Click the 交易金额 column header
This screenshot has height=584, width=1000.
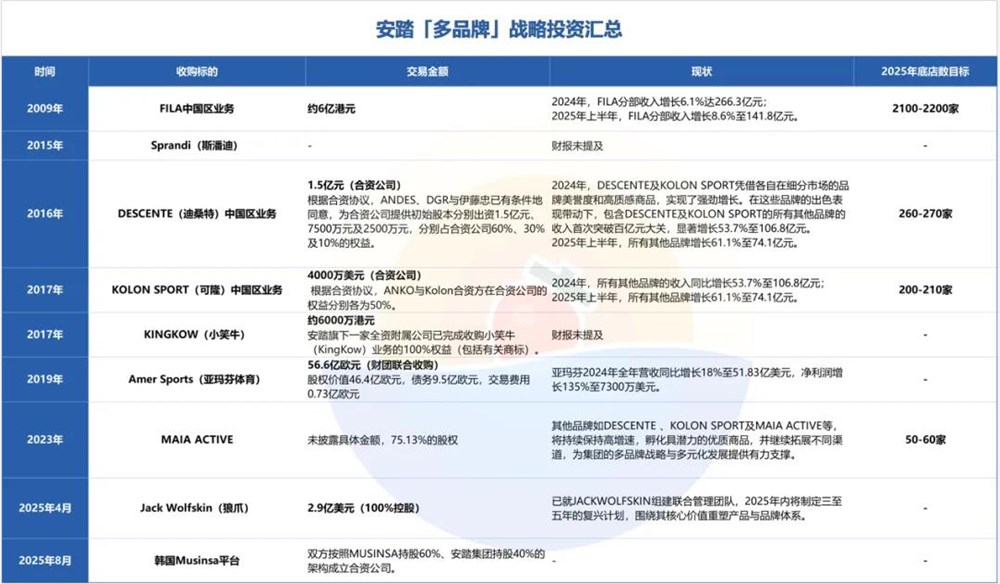click(x=426, y=71)
